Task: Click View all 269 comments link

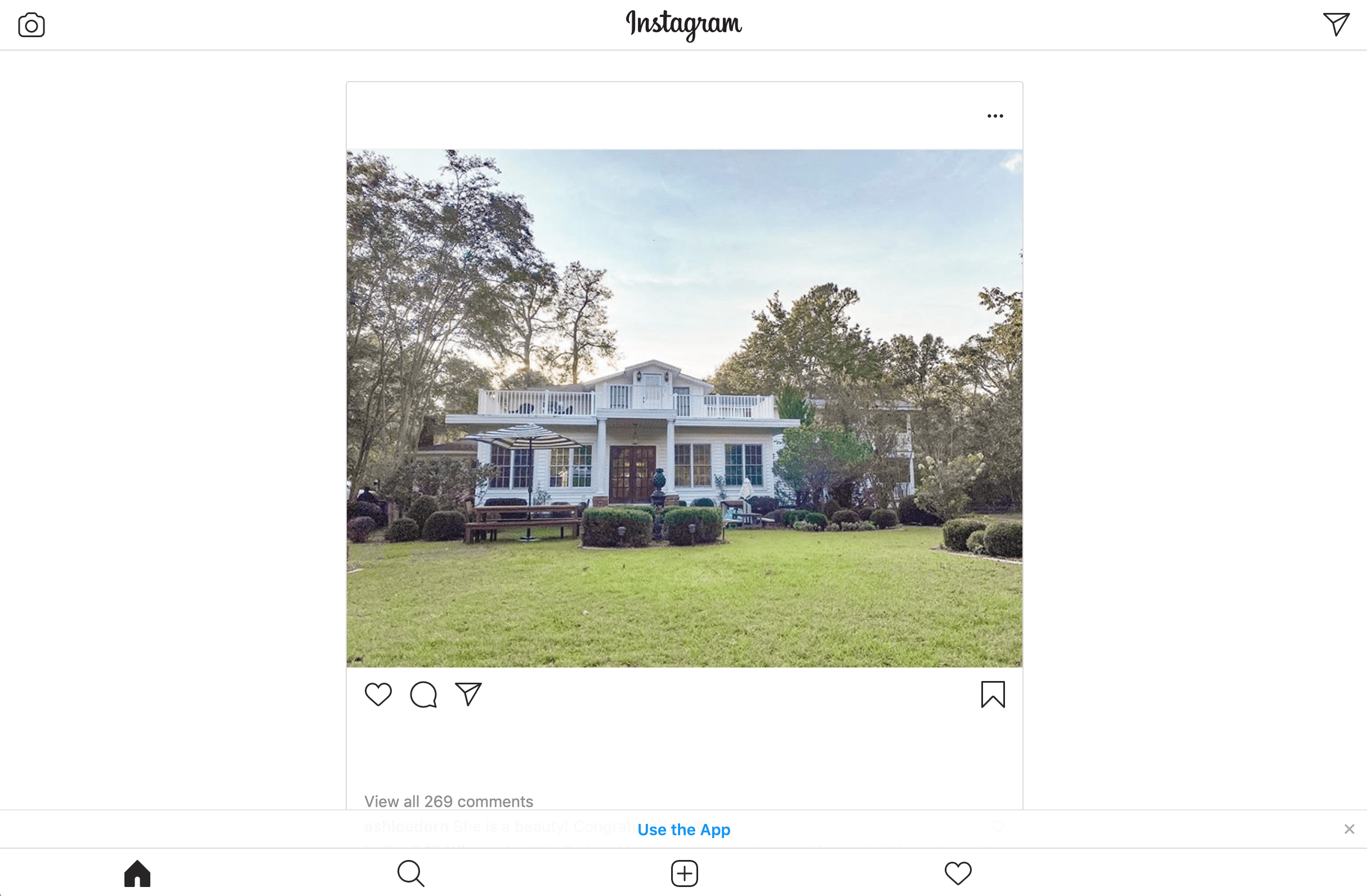Action: (448, 801)
